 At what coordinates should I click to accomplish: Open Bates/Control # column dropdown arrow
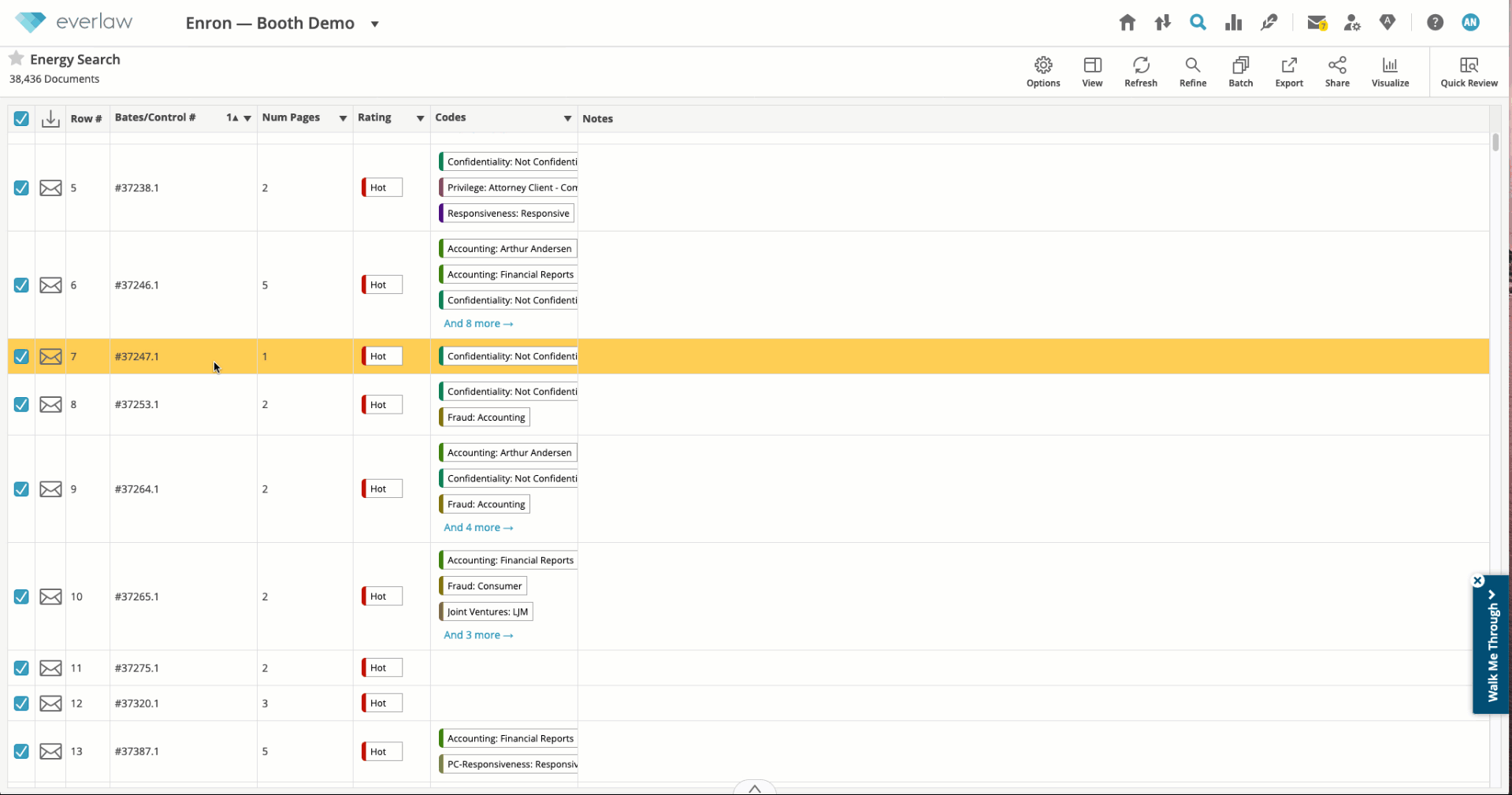pos(247,118)
